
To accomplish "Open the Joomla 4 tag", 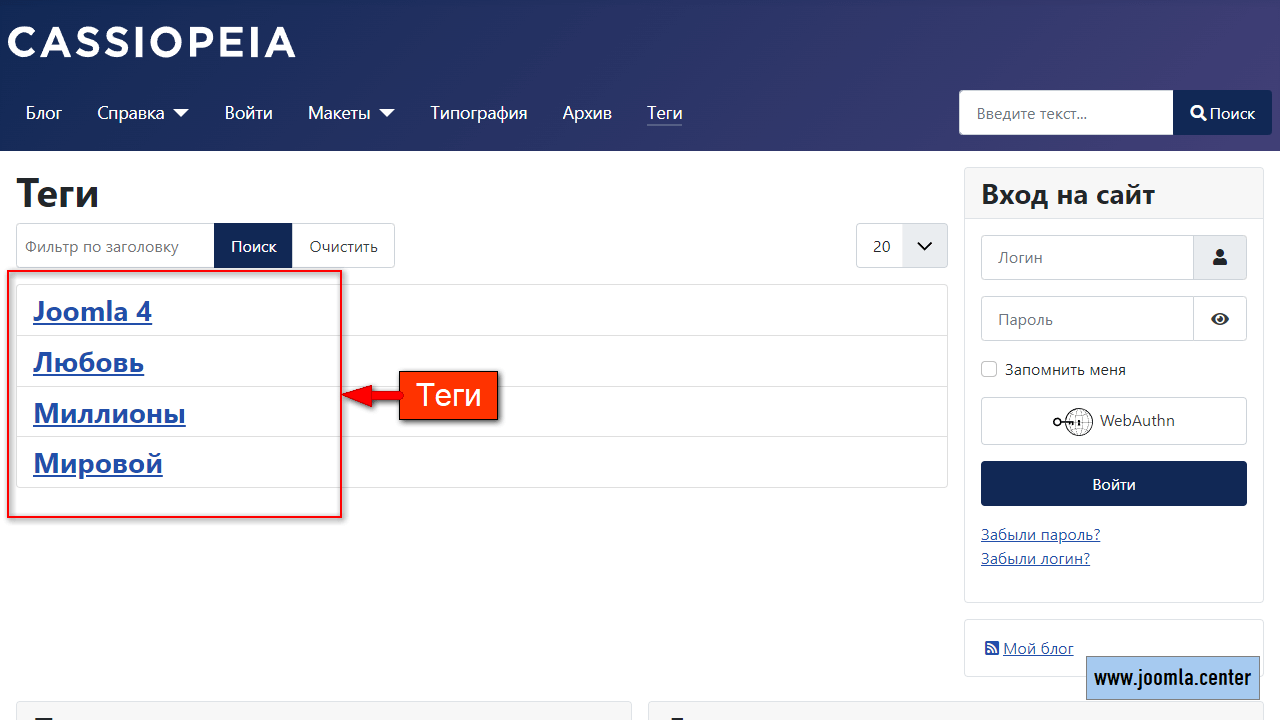I will 92,311.
